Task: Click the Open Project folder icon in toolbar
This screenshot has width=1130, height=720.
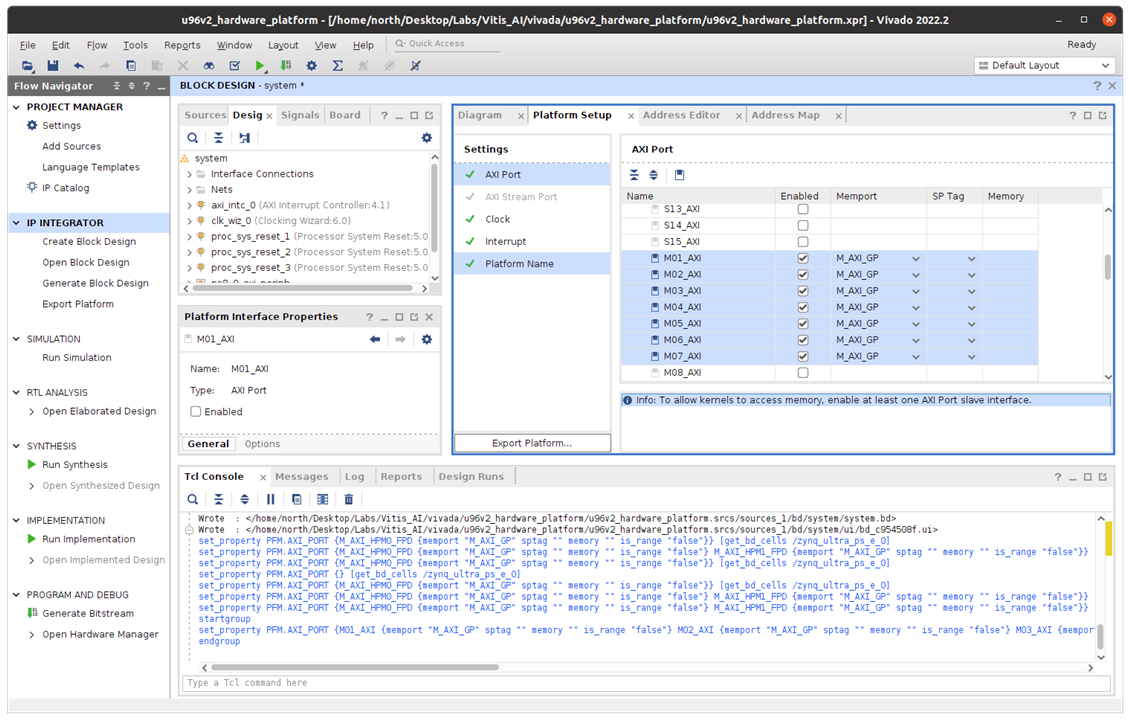Action: (27, 66)
